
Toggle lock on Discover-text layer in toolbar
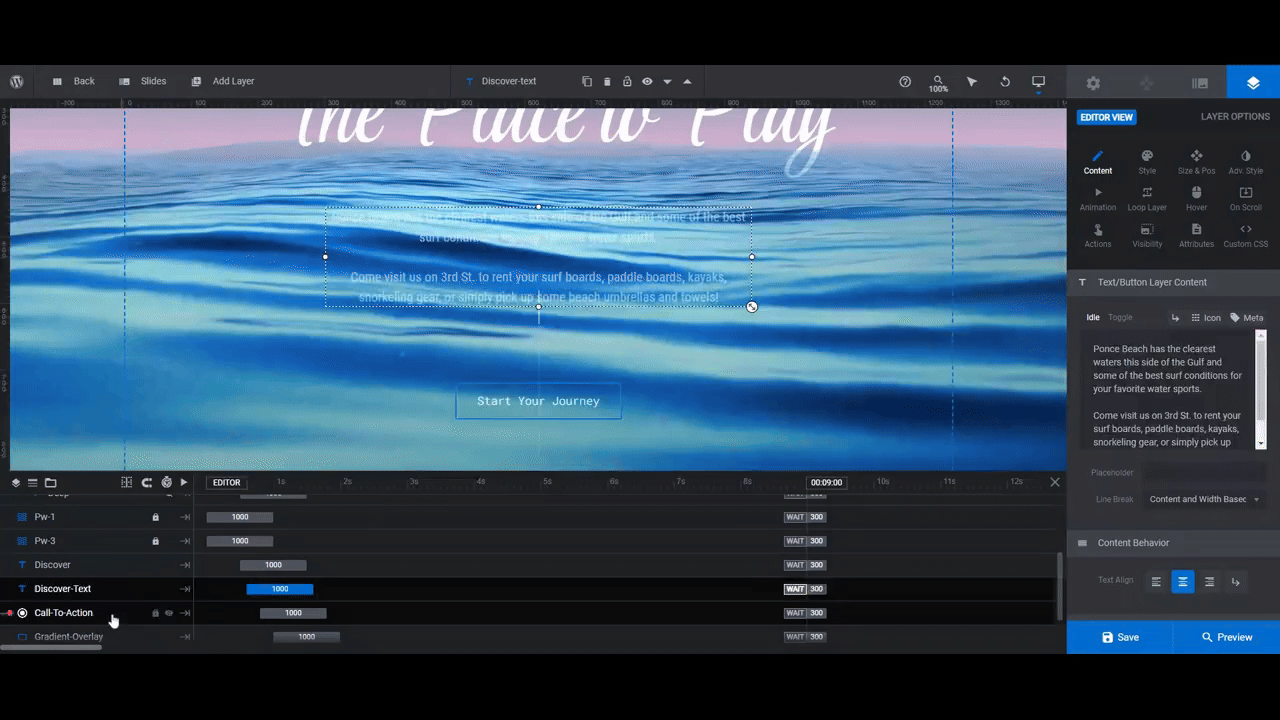pyautogui.click(x=627, y=82)
